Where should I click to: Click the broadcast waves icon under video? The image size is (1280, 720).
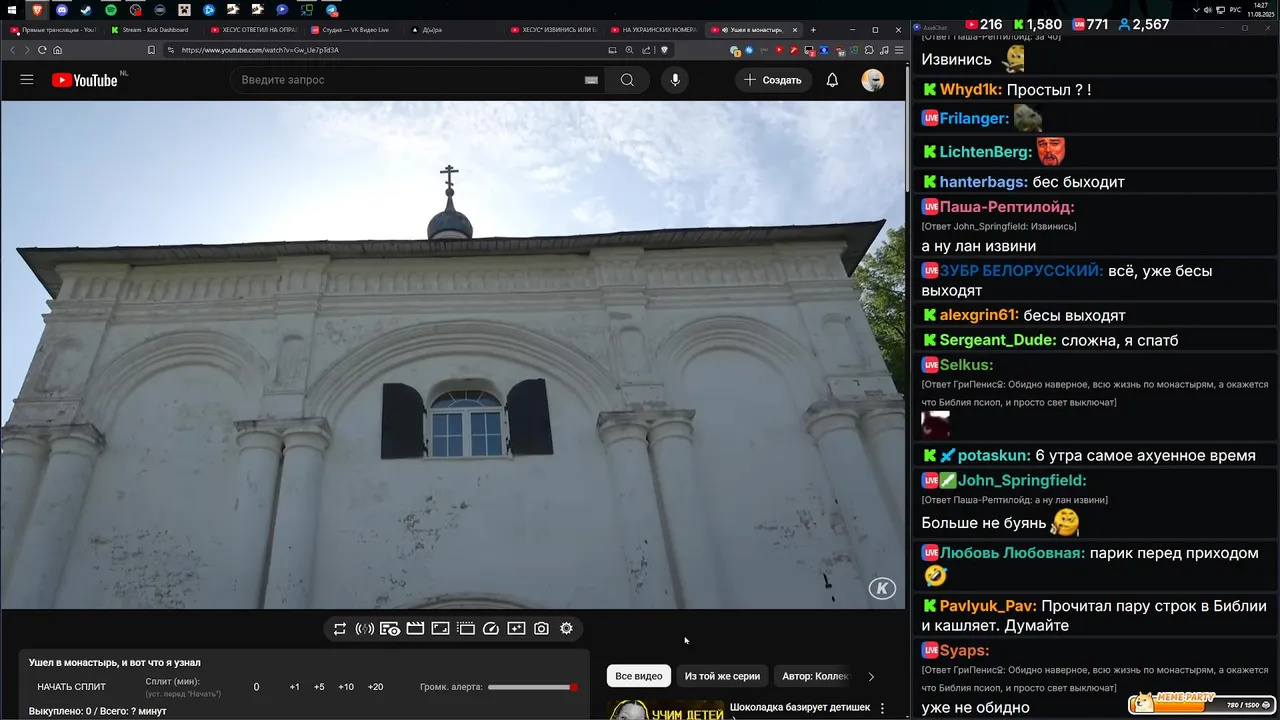tap(365, 629)
